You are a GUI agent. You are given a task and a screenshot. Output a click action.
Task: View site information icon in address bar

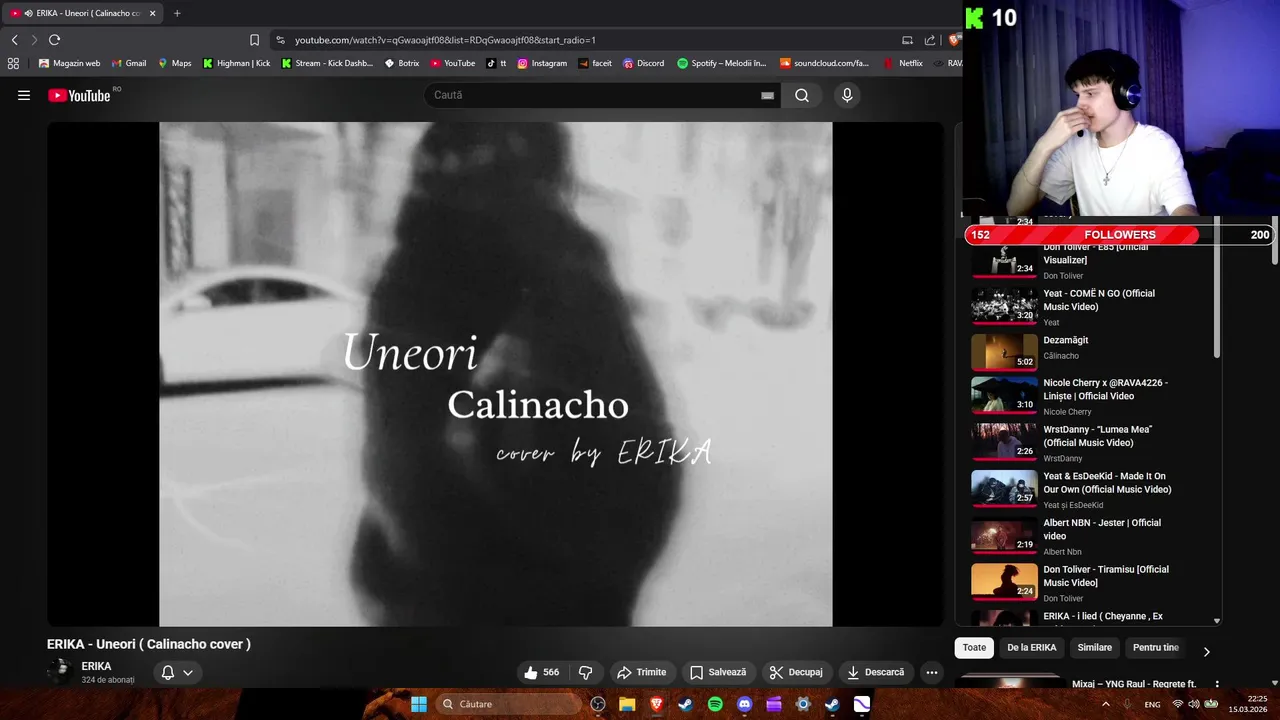(x=280, y=40)
